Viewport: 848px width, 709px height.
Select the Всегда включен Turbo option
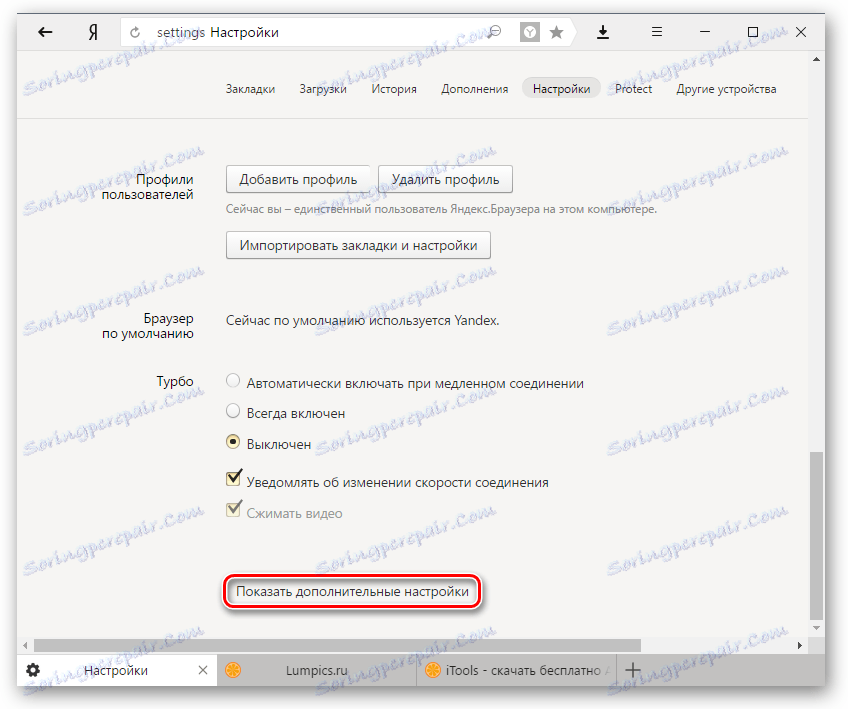233,411
